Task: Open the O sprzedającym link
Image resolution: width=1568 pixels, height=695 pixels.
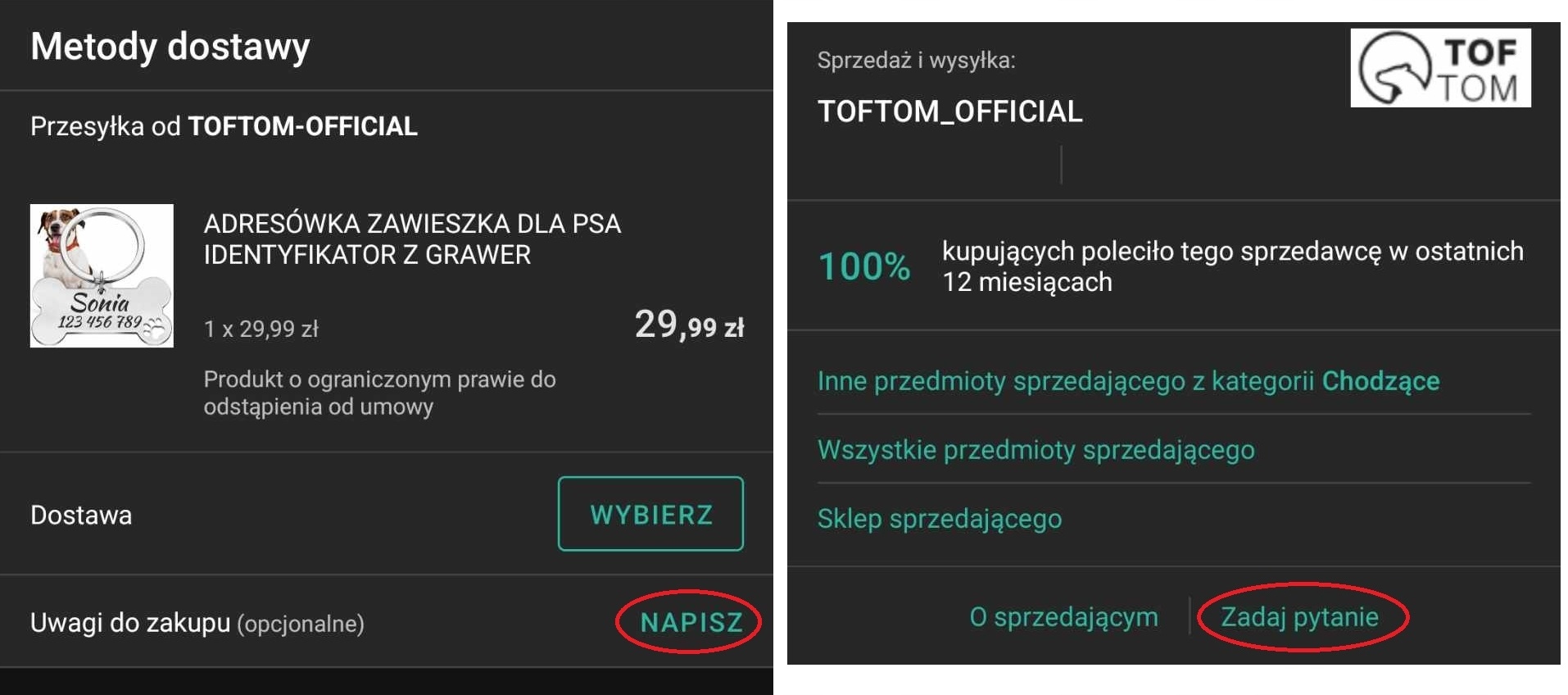Action: pyautogui.click(x=1063, y=617)
